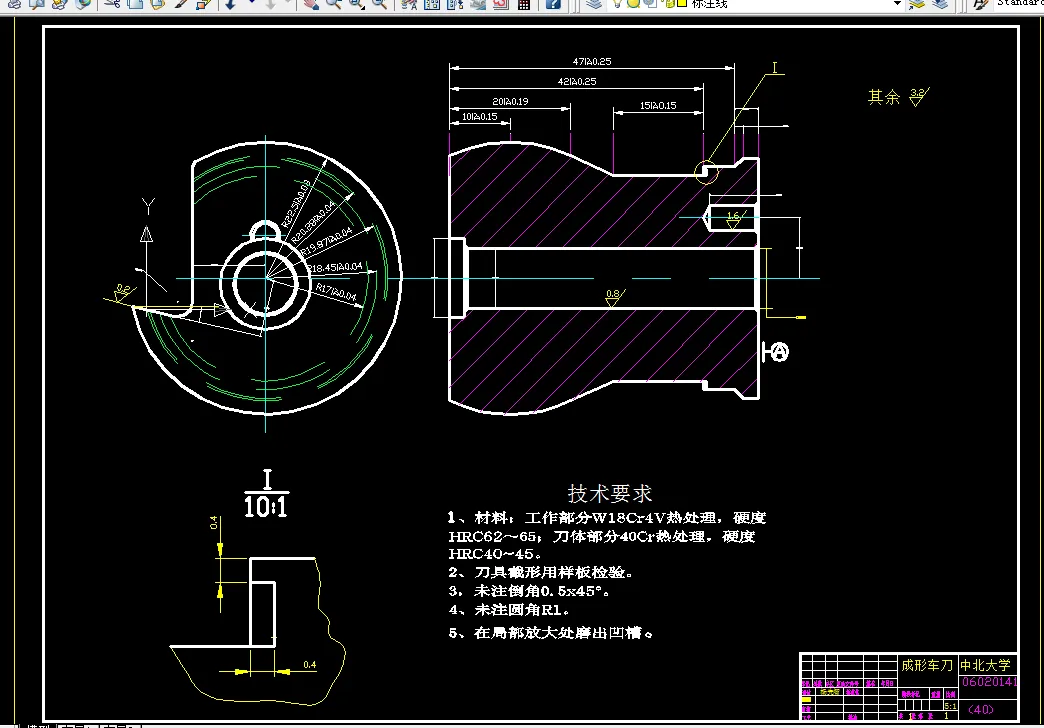1044x728 pixels.
Task: Click the Copy icon in toolbar
Action: coord(135,3)
